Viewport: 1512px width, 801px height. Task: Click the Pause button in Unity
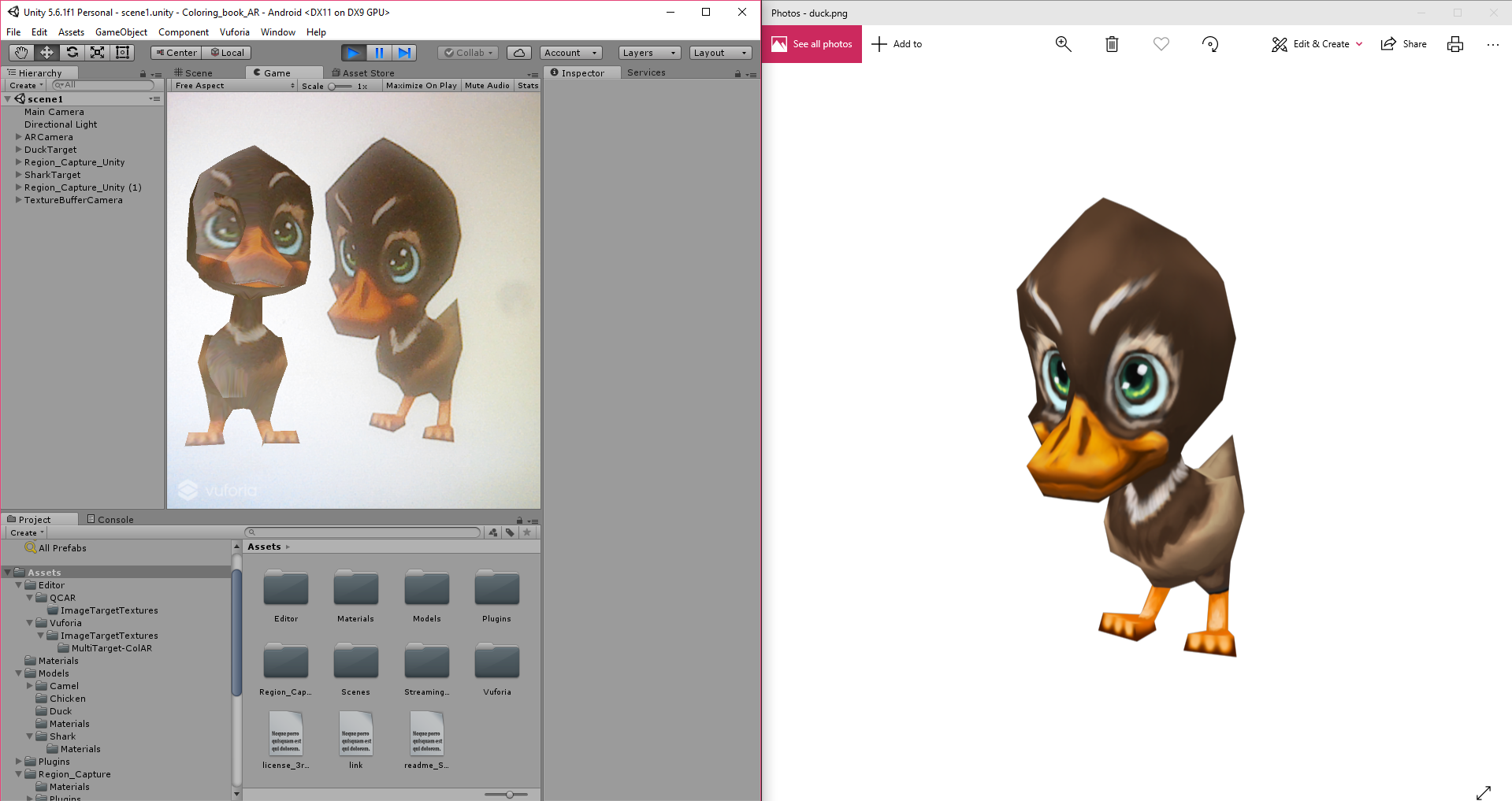(379, 53)
